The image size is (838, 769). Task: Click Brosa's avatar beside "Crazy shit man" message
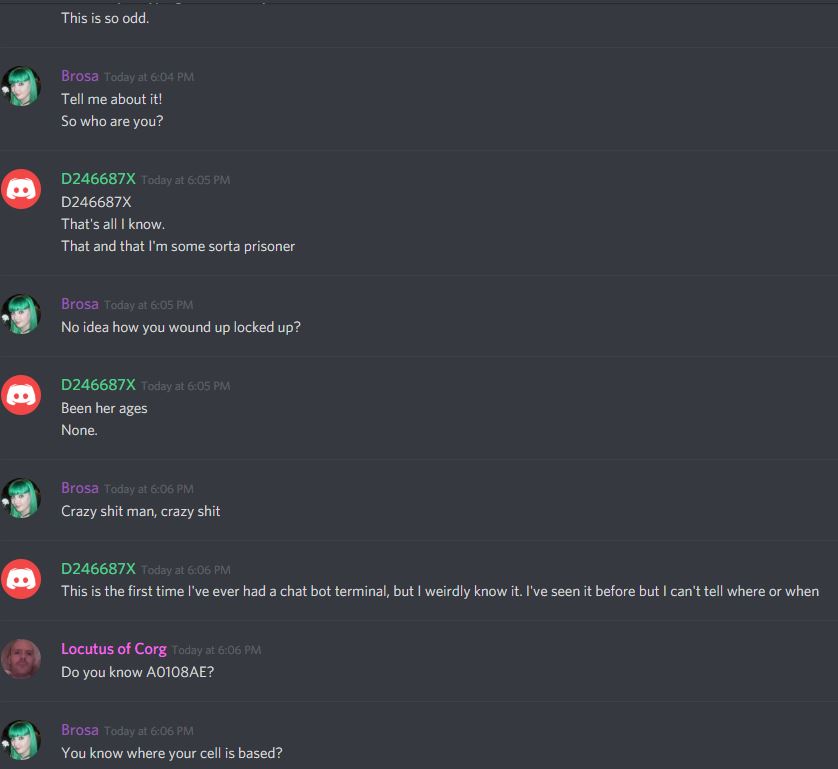pos(21,498)
